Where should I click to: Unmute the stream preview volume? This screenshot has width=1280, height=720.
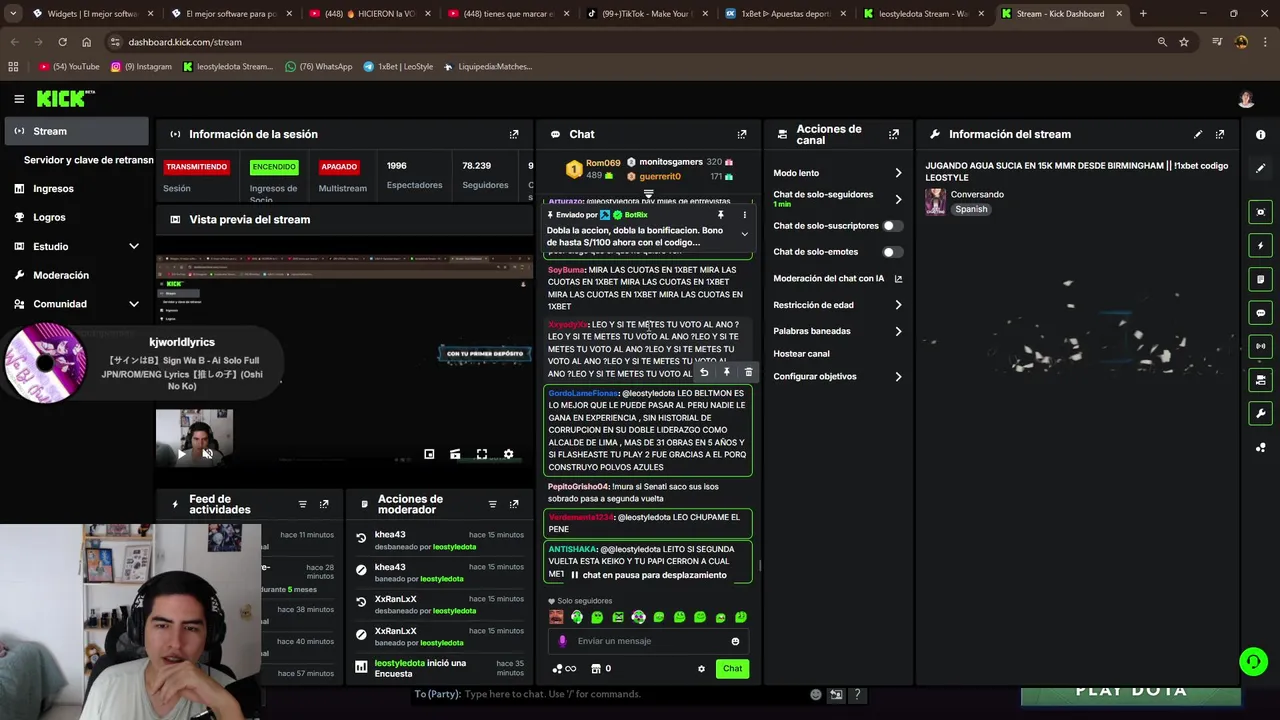pos(208,454)
